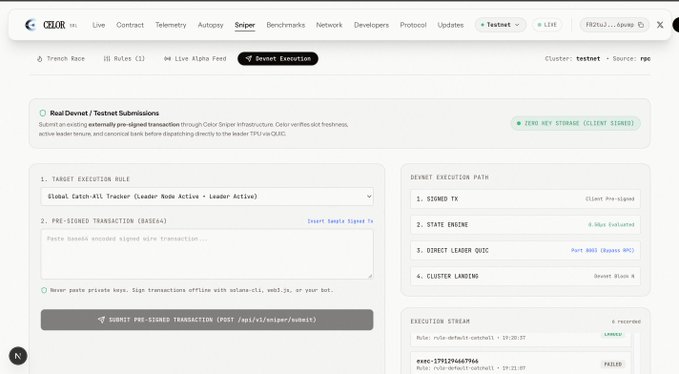Click the Cluster: testnet label
This screenshot has height=374, width=679.
pos(572,59)
